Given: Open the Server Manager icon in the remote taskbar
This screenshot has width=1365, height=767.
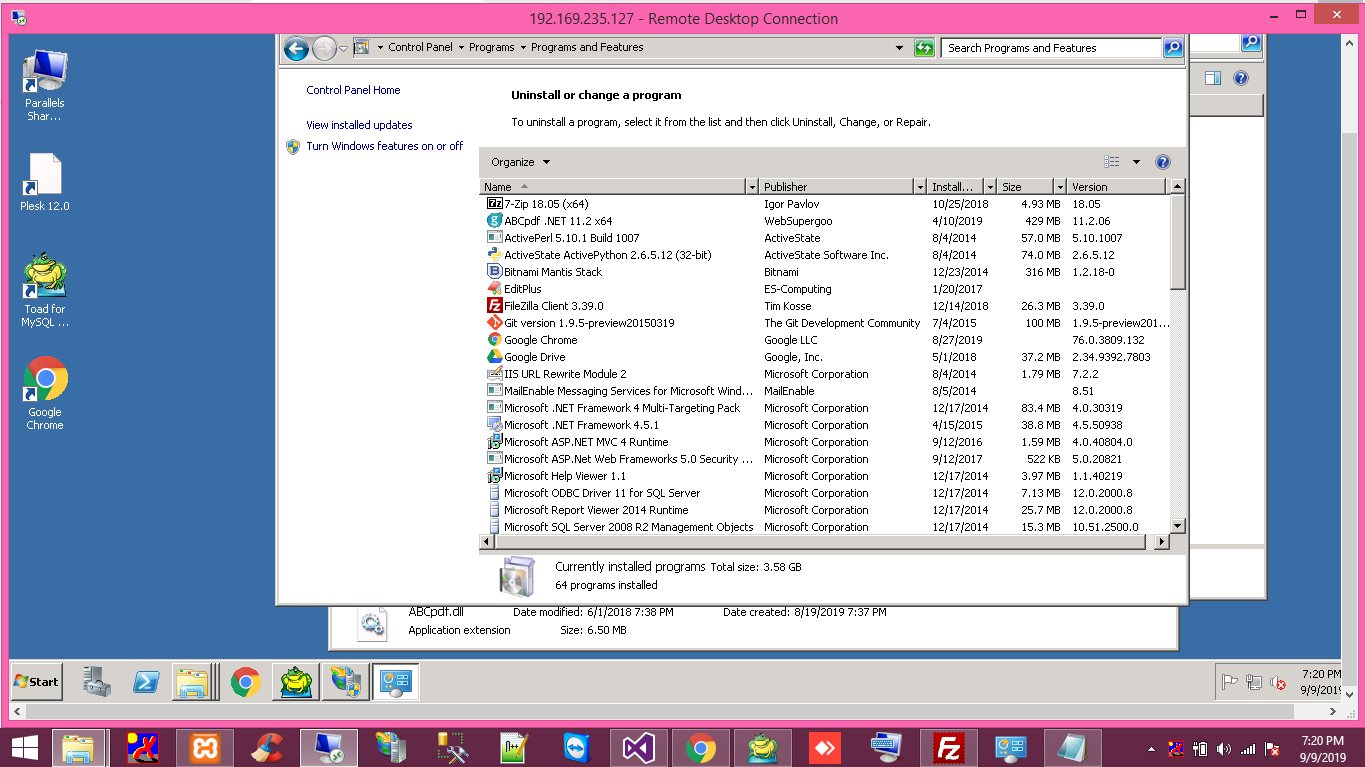Looking at the screenshot, I should click(97, 682).
